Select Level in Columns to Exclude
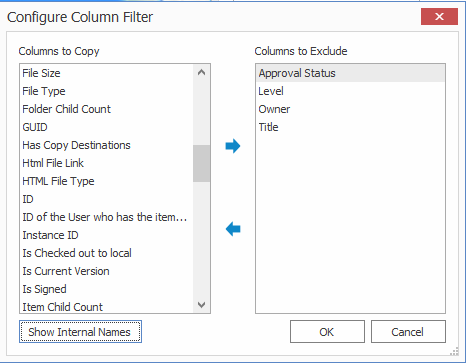This screenshot has width=466, height=363. point(350,91)
